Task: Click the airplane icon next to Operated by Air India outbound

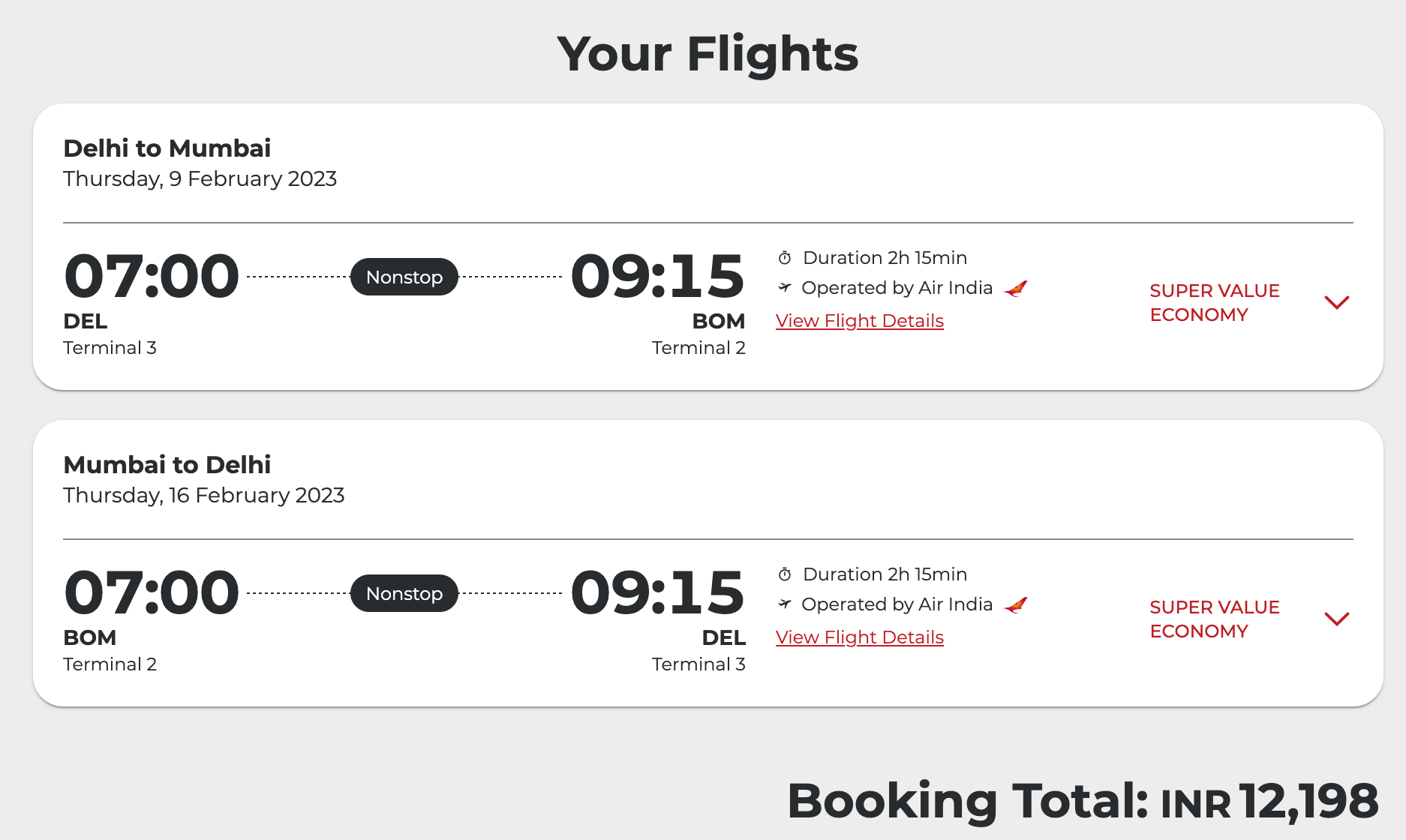Action: point(785,287)
